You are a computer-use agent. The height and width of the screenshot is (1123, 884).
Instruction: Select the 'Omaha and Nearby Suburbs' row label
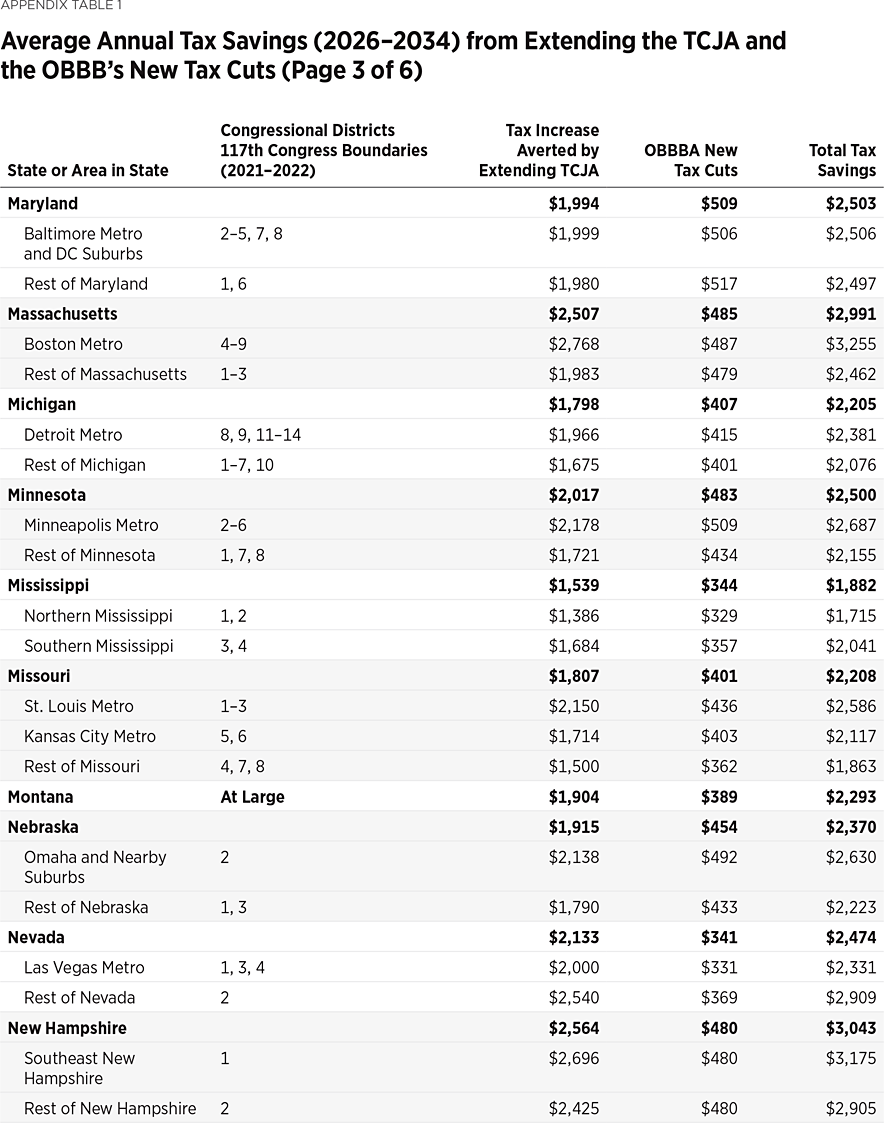[95, 867]
